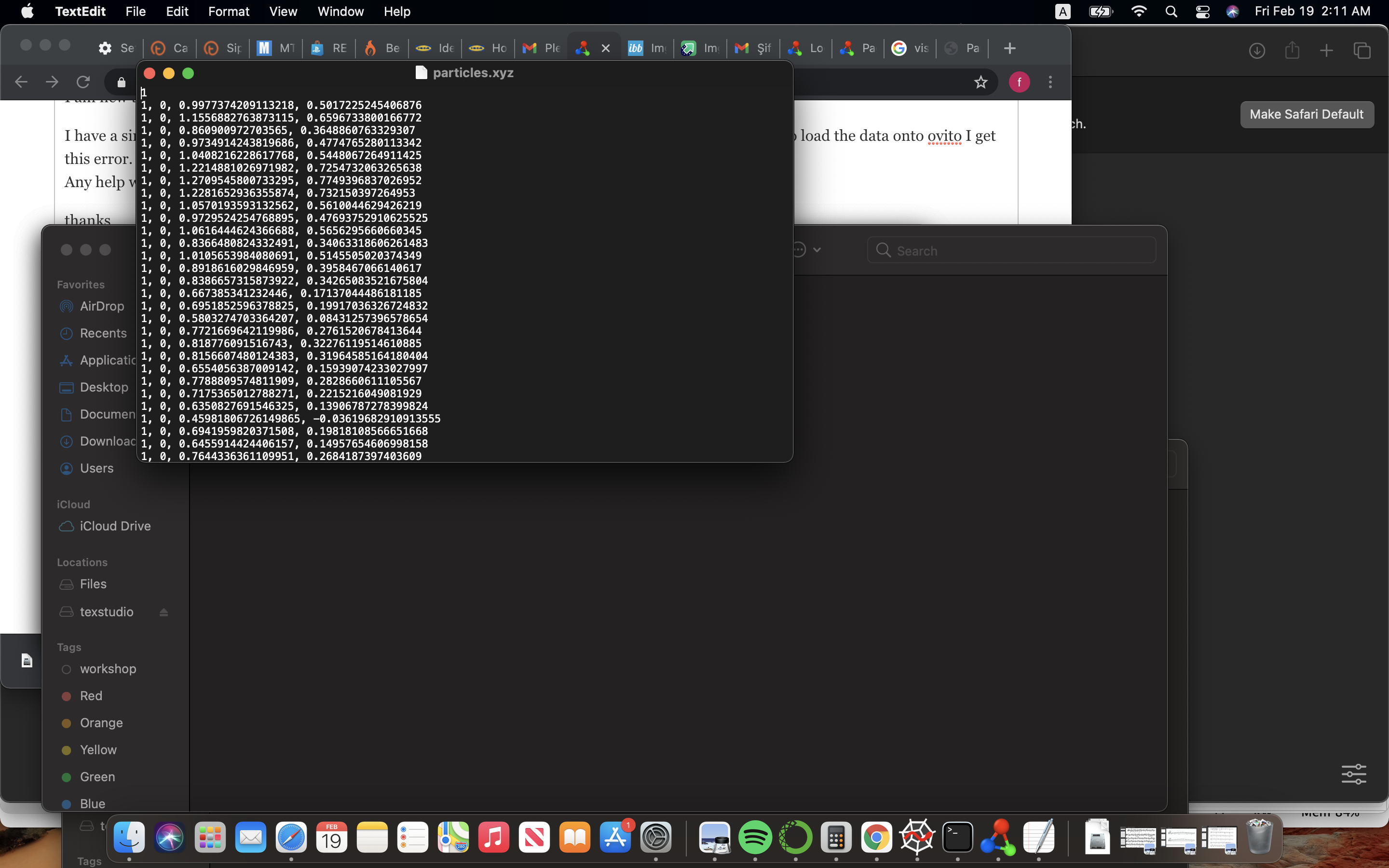
Task: Click Make Safari Default button
Action: pos(1307,114)
